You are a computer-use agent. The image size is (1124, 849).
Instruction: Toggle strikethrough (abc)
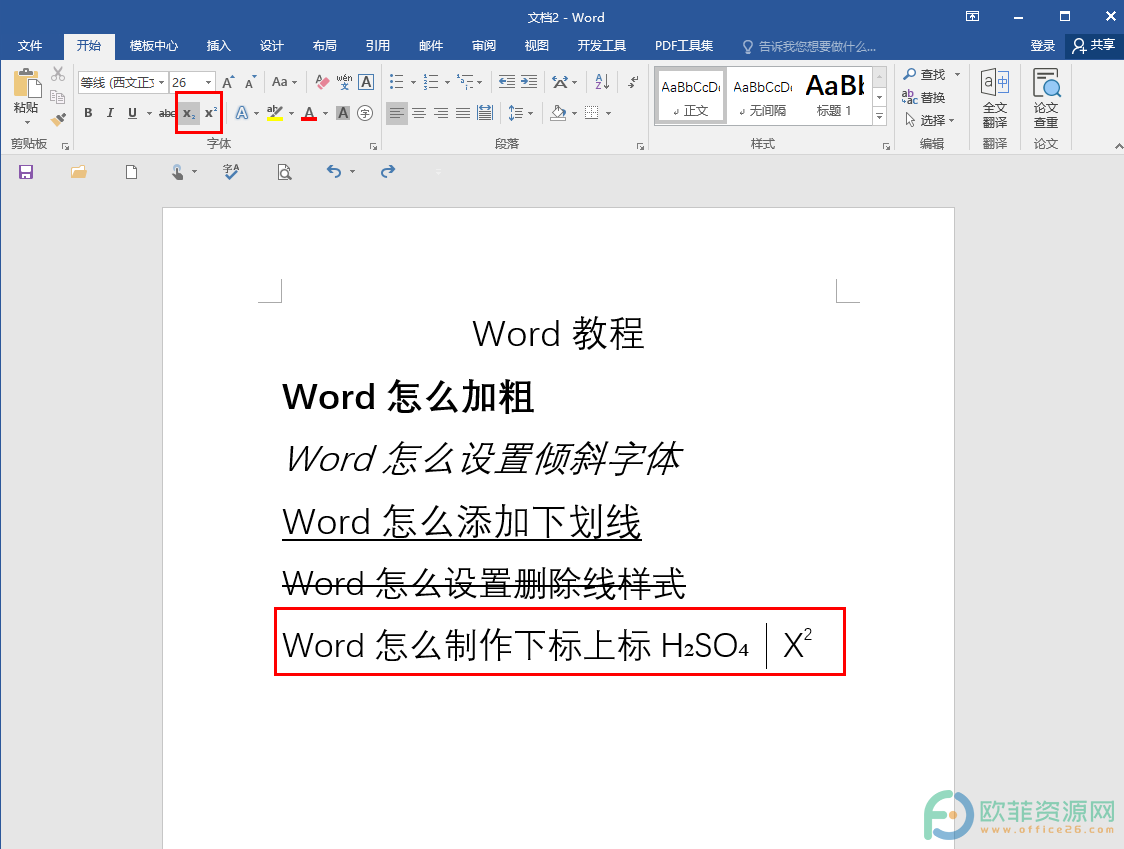click(167, 113)
